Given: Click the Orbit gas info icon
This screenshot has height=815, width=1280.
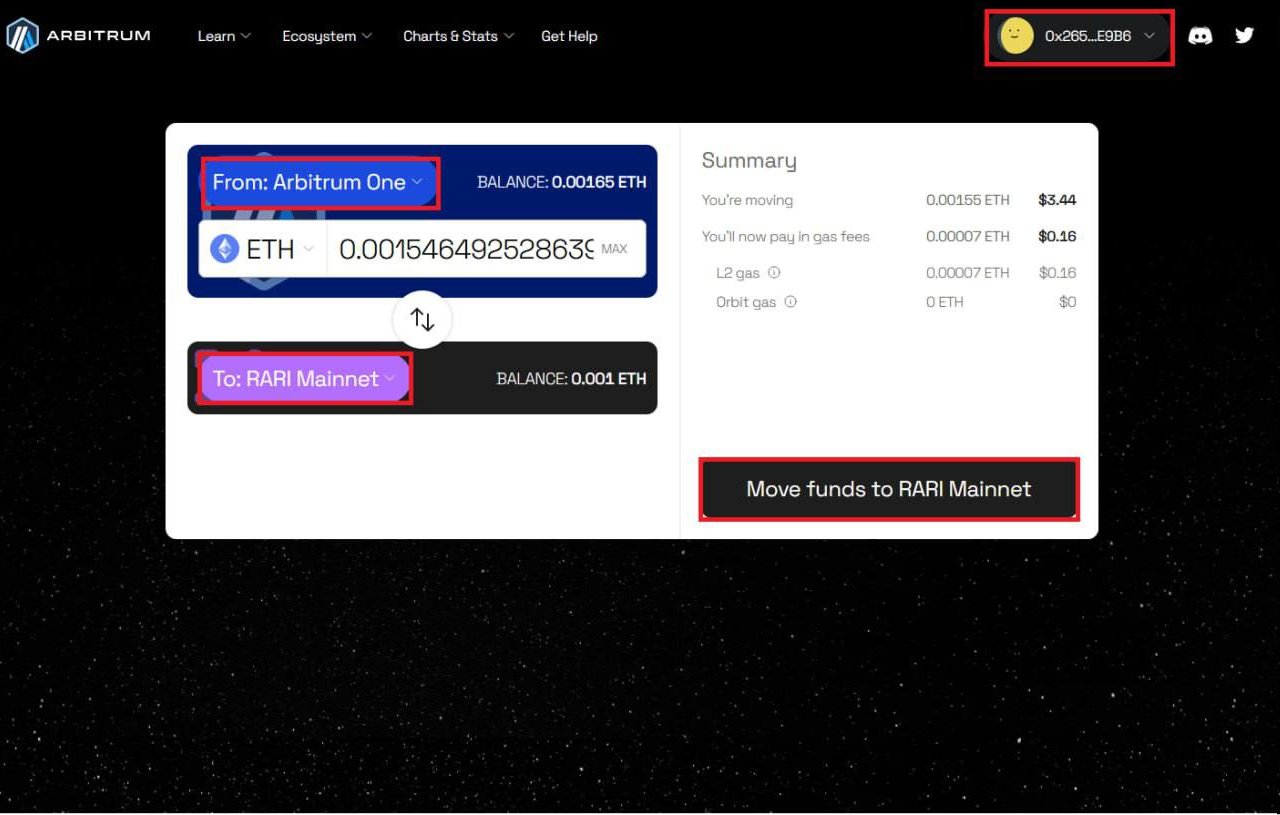Looking at the screenshot, I should 790,301.
